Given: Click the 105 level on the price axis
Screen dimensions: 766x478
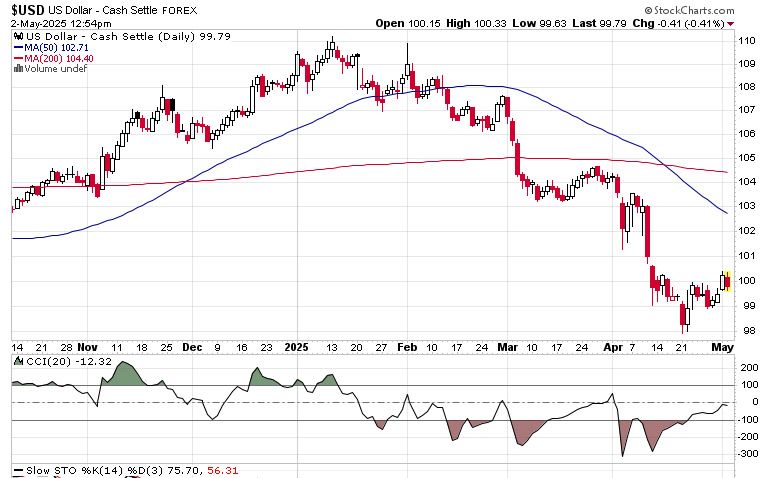Looking at the screenshot, I should [x=746, y=157].
